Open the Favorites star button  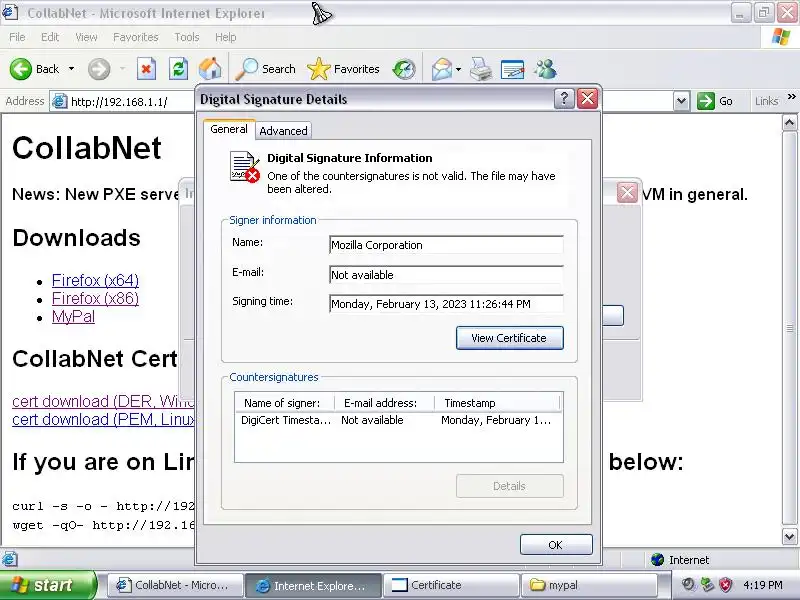343,69
